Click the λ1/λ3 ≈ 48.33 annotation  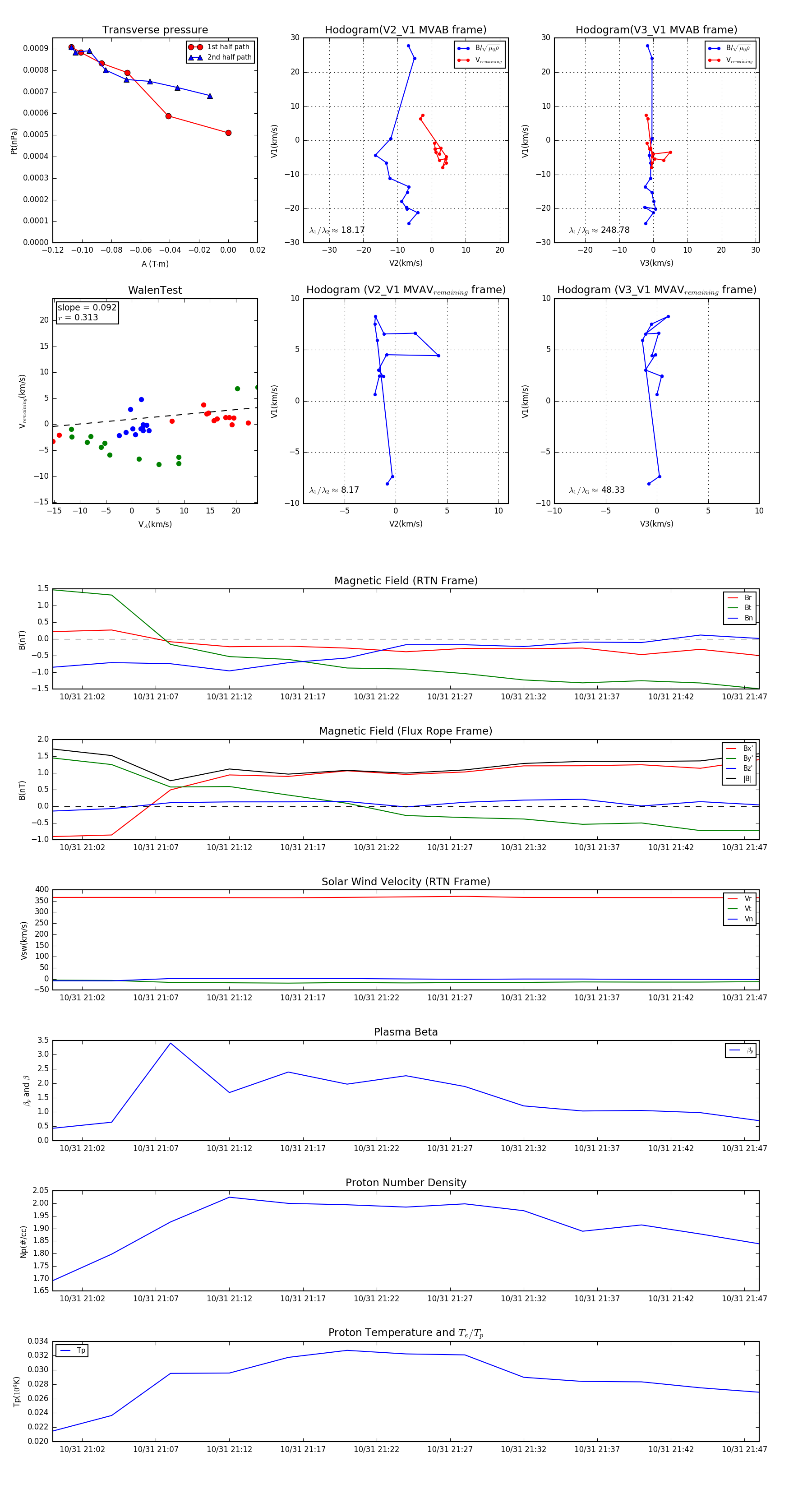(597, 490)
